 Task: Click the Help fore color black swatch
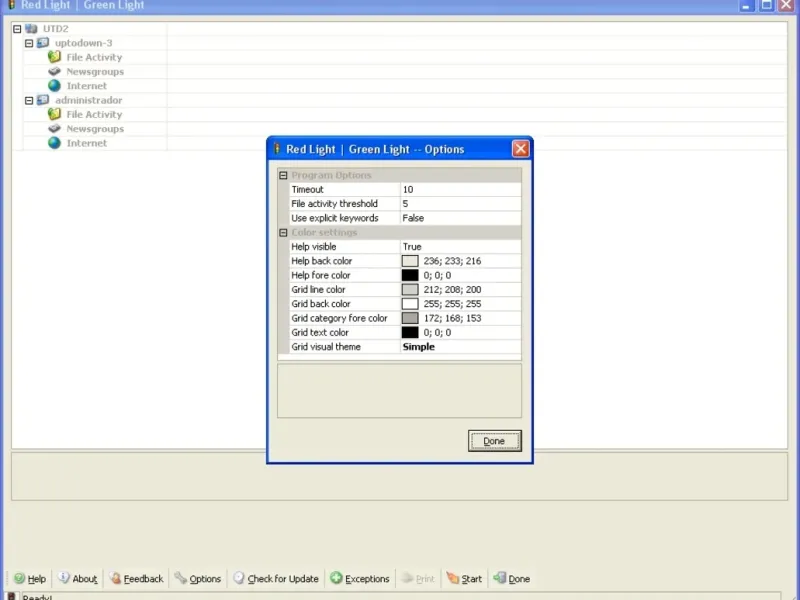[x=410, y=275]
